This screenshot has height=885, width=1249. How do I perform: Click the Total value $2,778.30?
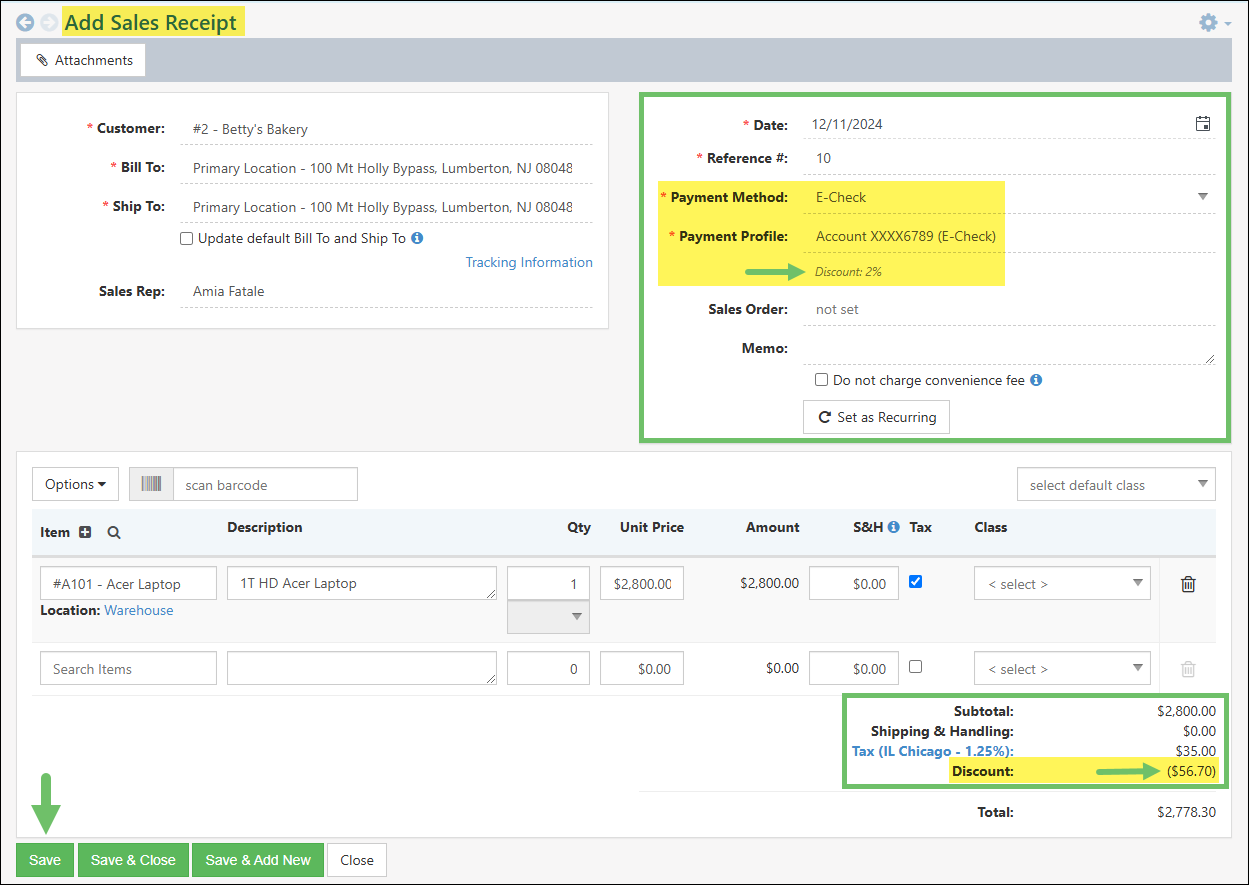[1186, 812]
